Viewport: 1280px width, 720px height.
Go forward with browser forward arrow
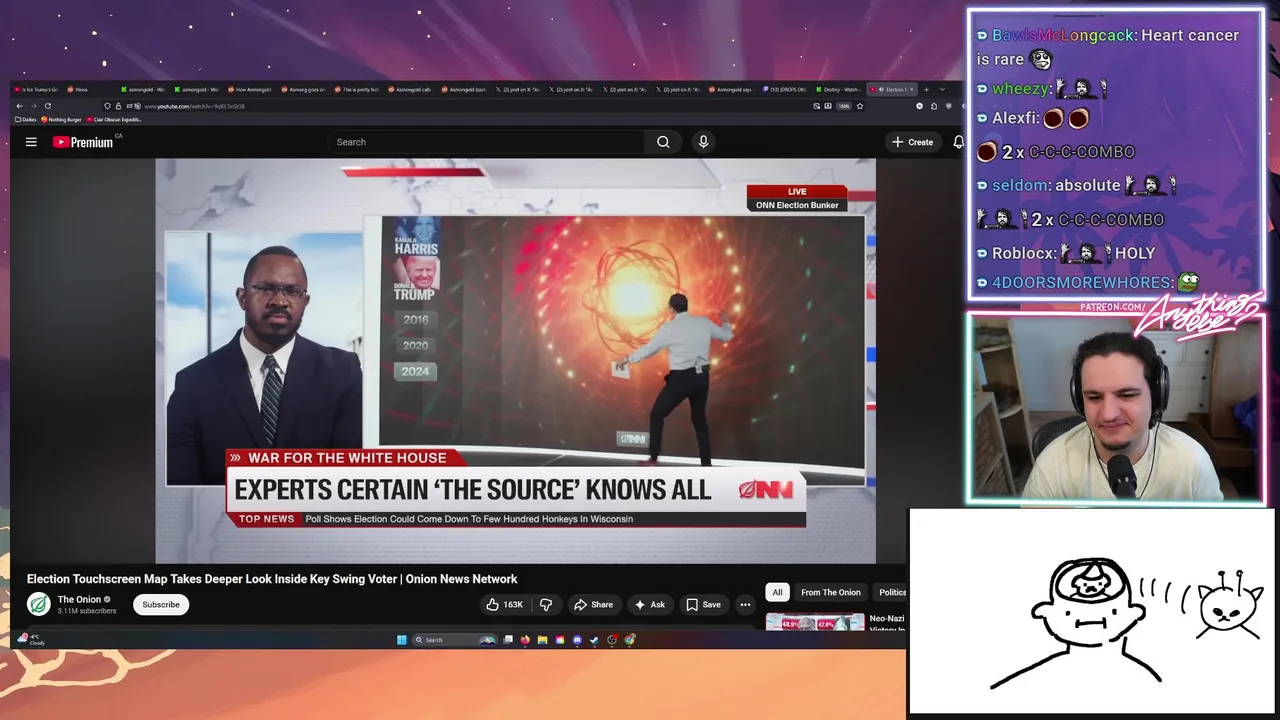pos(33,106)
